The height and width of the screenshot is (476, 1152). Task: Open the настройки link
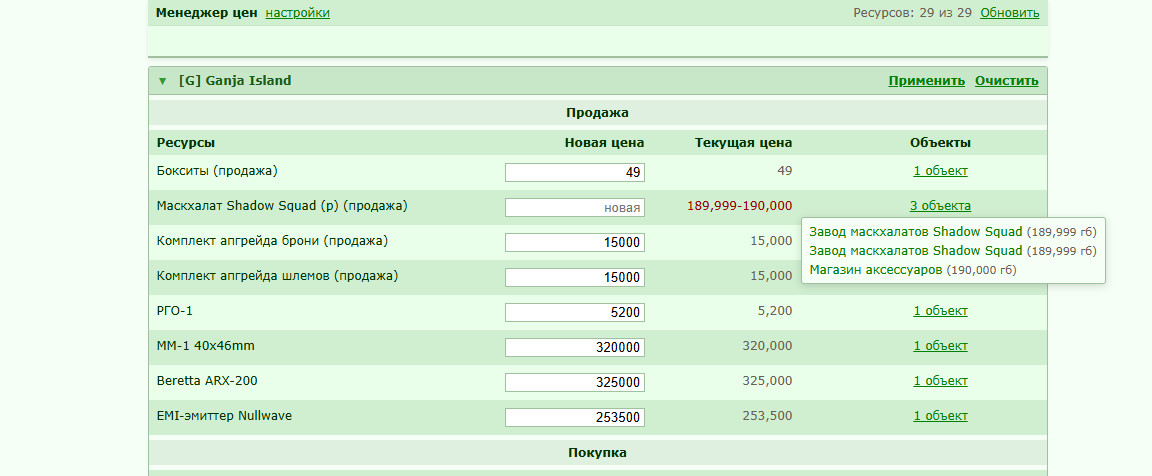(298, 12)
